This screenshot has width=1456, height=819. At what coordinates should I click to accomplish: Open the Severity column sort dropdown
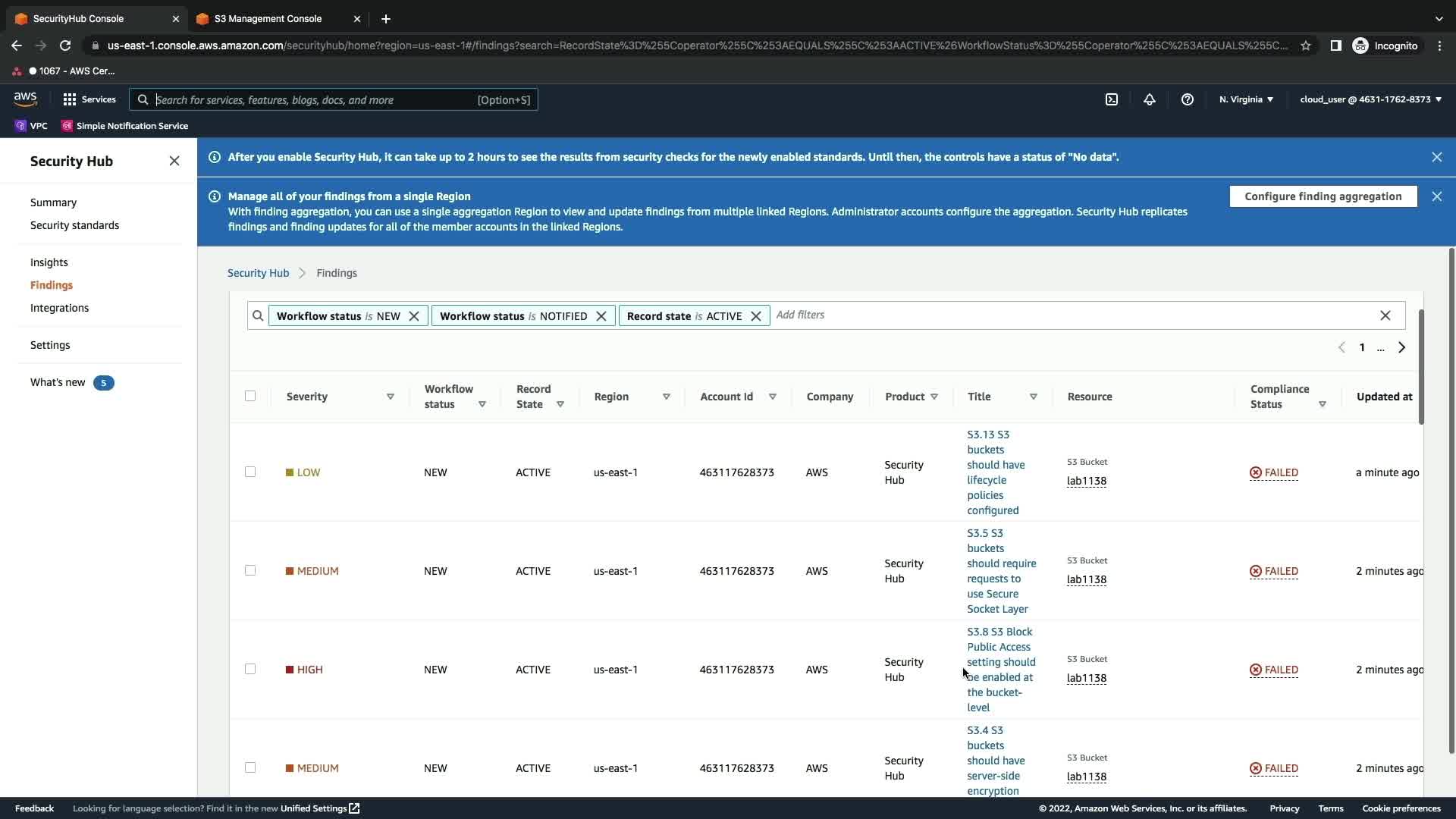tap(391, 397)
